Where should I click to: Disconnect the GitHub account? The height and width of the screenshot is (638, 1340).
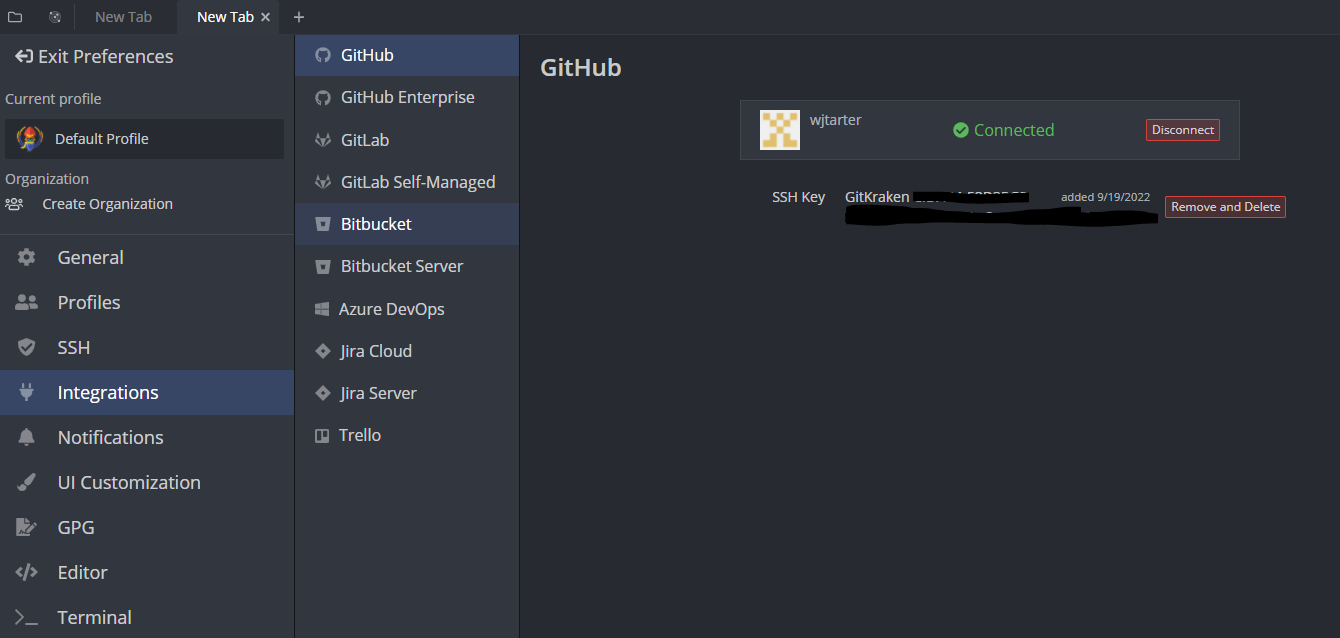(1183, 130)
